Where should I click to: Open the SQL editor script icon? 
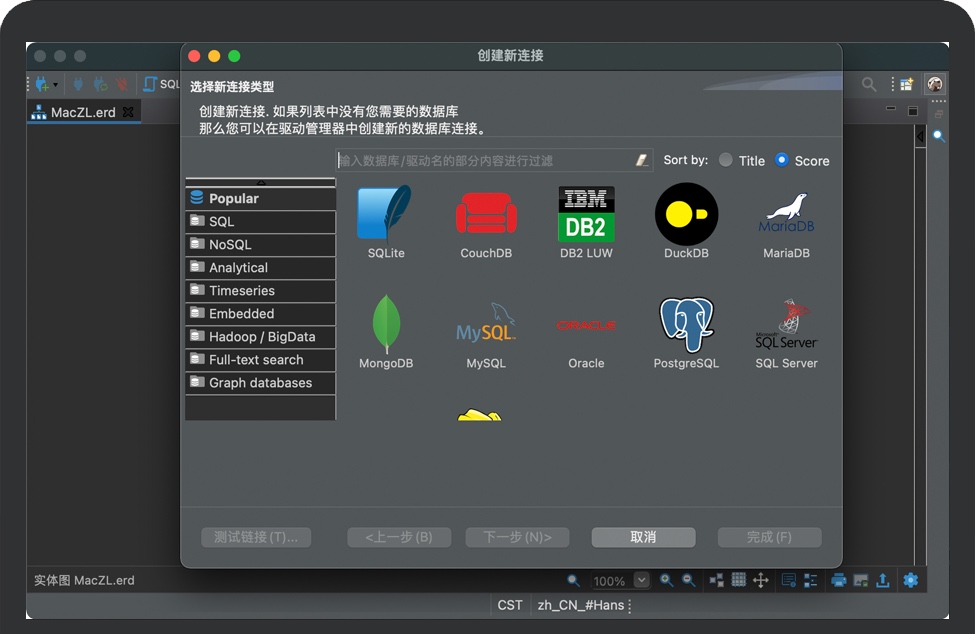tap(150, 84)
